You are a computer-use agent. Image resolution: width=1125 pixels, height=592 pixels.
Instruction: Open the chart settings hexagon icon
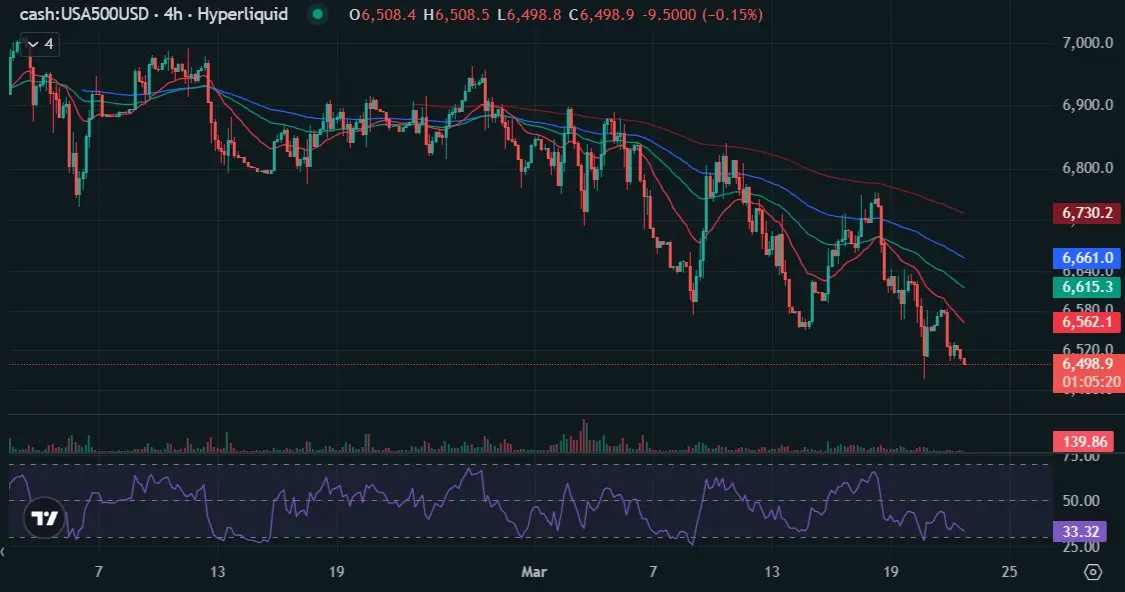coord(1093,572)
